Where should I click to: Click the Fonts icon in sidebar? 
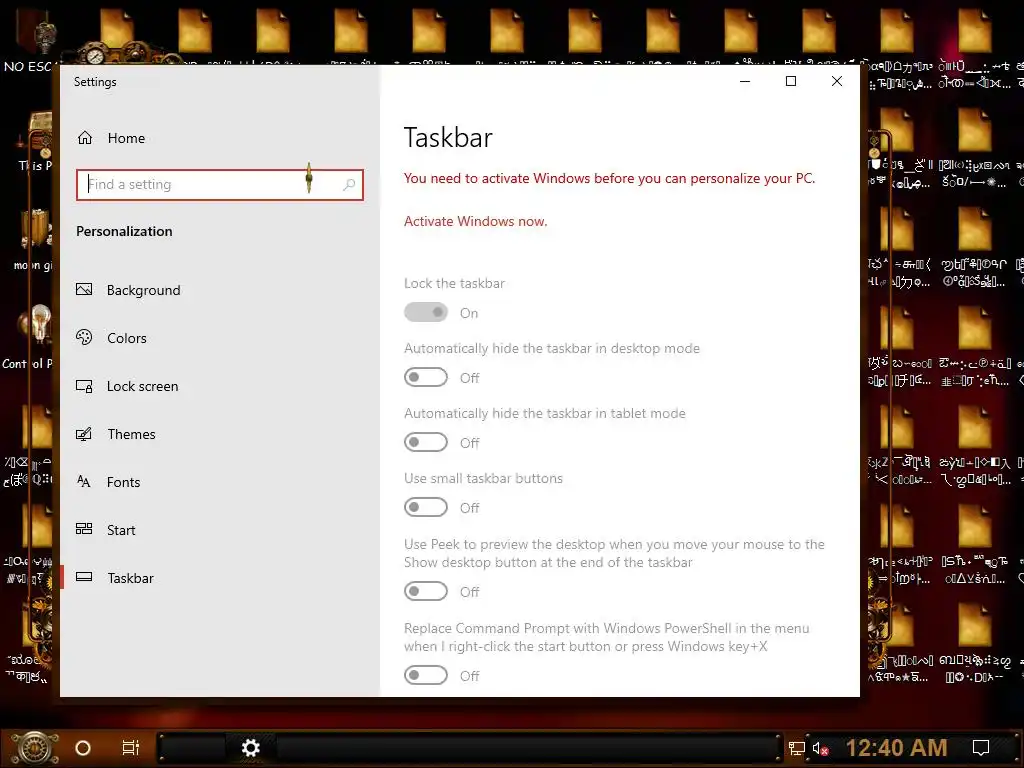coord(84,482)
